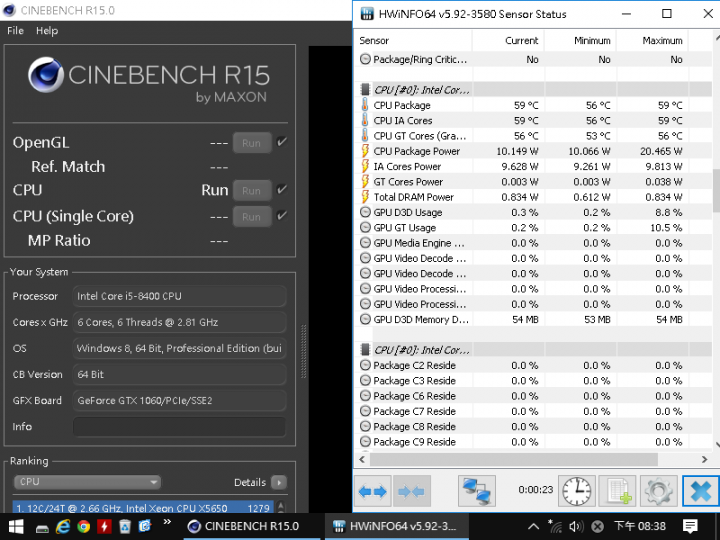
Task: Click Package C2 Reside gauge icon
Action: [x=365, y=365]
